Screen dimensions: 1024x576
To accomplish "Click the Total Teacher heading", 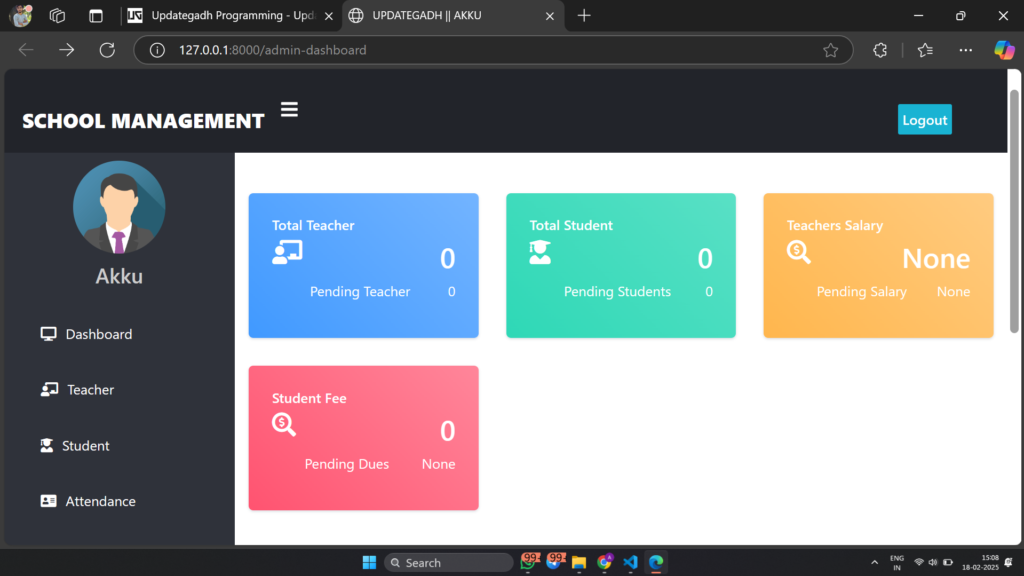I will (x=313, y=225).
